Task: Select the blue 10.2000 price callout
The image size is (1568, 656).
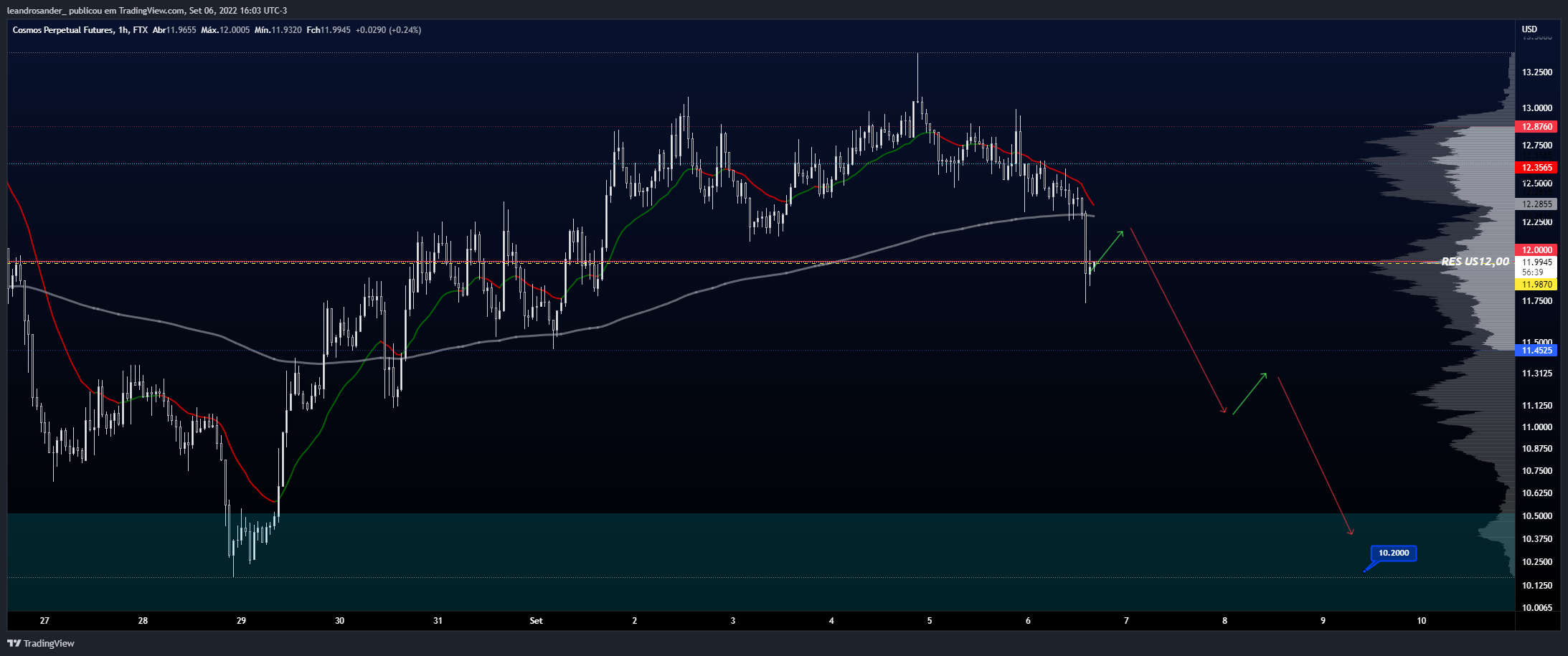Action: [x=1394, y=553]
